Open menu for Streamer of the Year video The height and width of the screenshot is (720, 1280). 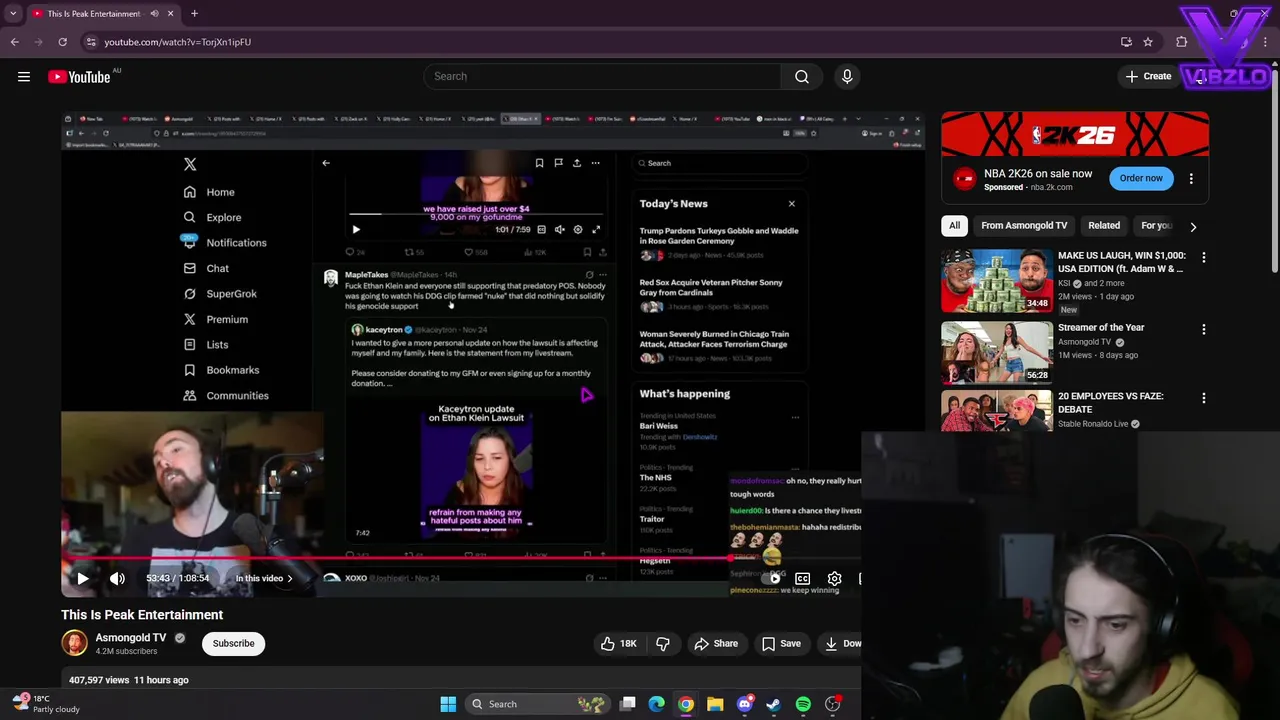1204,329
